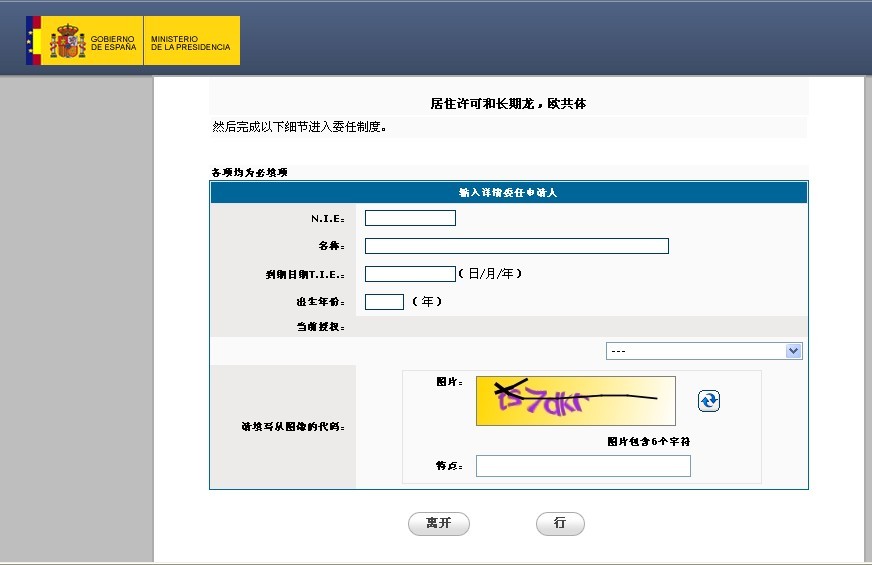
Task: Click the 请填写从图像的代码 label
Action: point(286,428)
